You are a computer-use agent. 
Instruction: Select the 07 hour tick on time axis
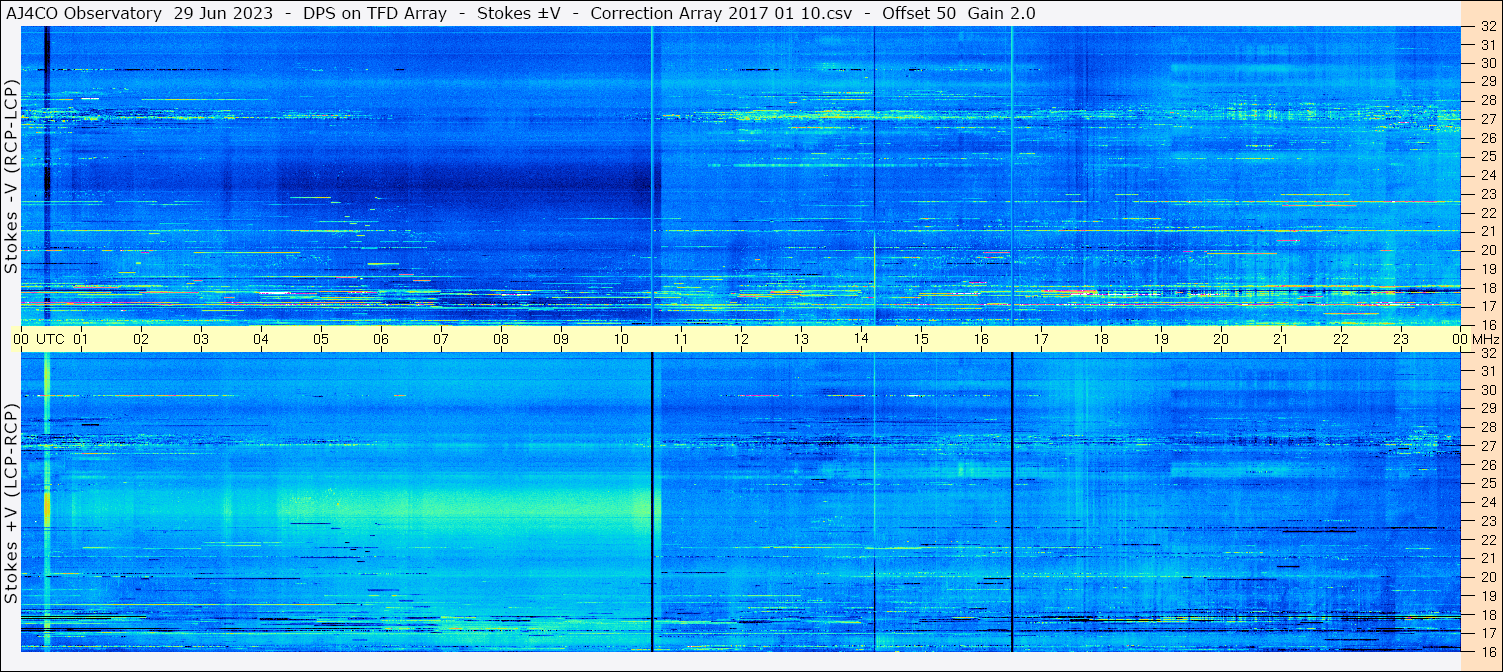441,339
